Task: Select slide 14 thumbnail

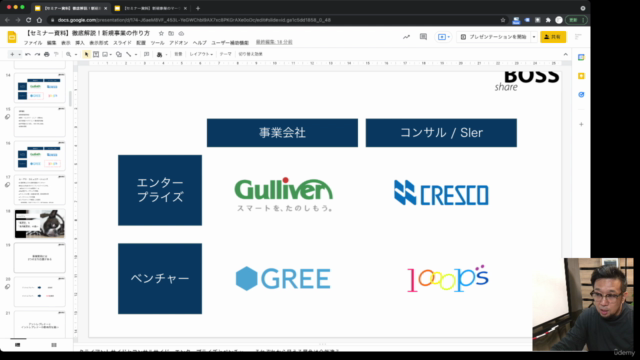Action: pyautogui.click(x=40, y=88)
